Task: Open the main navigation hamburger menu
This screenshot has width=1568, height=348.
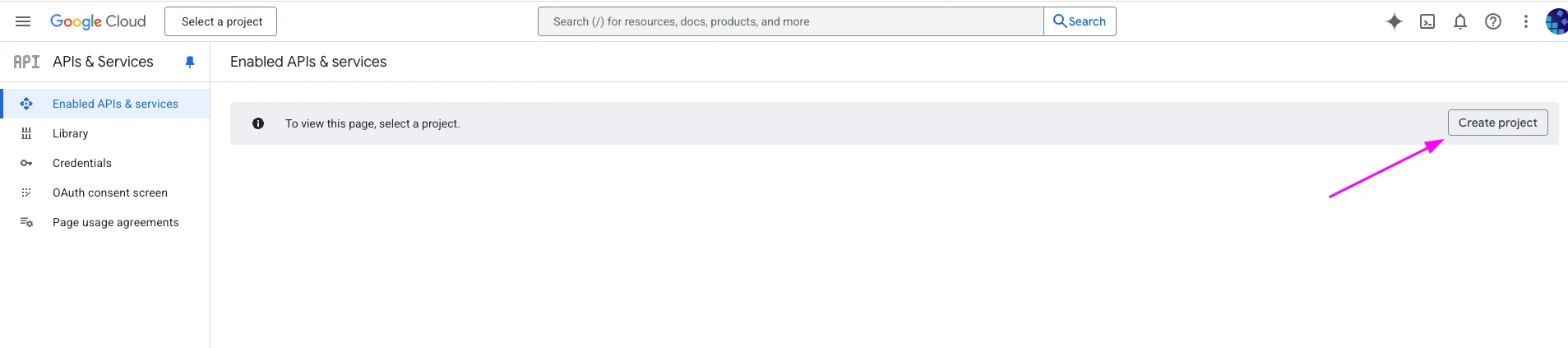Action: point(23,21)
